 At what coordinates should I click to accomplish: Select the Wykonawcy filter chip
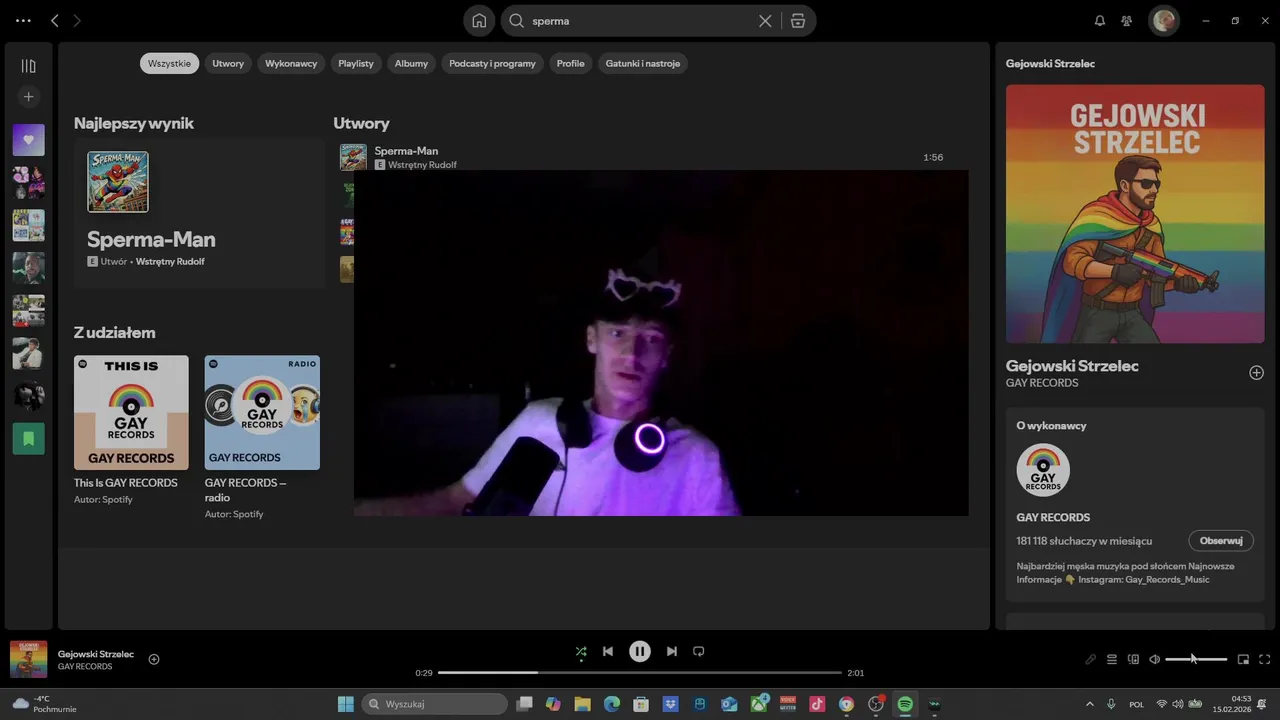coord(291,63)
